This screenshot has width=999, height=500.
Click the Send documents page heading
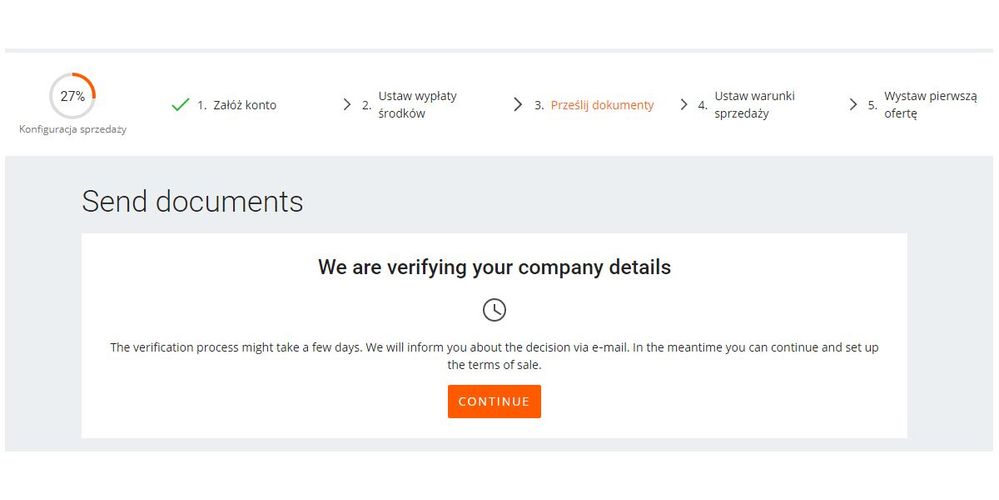click(x=192, y=201)
